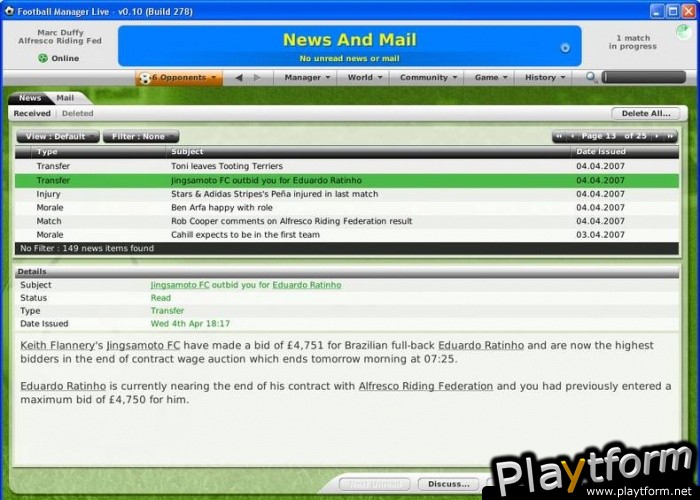Image resolution: width=700 pixels, height=500 pixels.
Task: Open the Community menu
Action: coord(428,78)
